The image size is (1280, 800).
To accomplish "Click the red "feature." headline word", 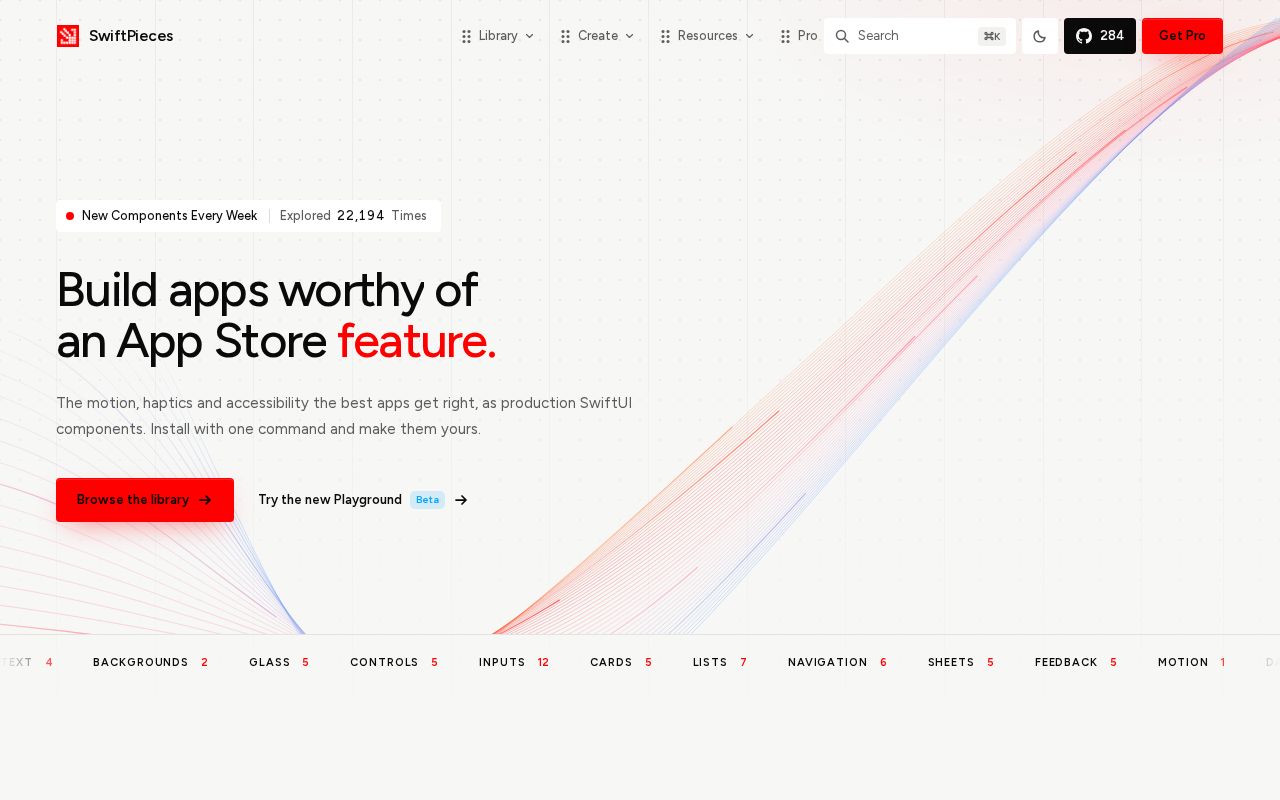I will pyautogui.click(x=417, y=341).
